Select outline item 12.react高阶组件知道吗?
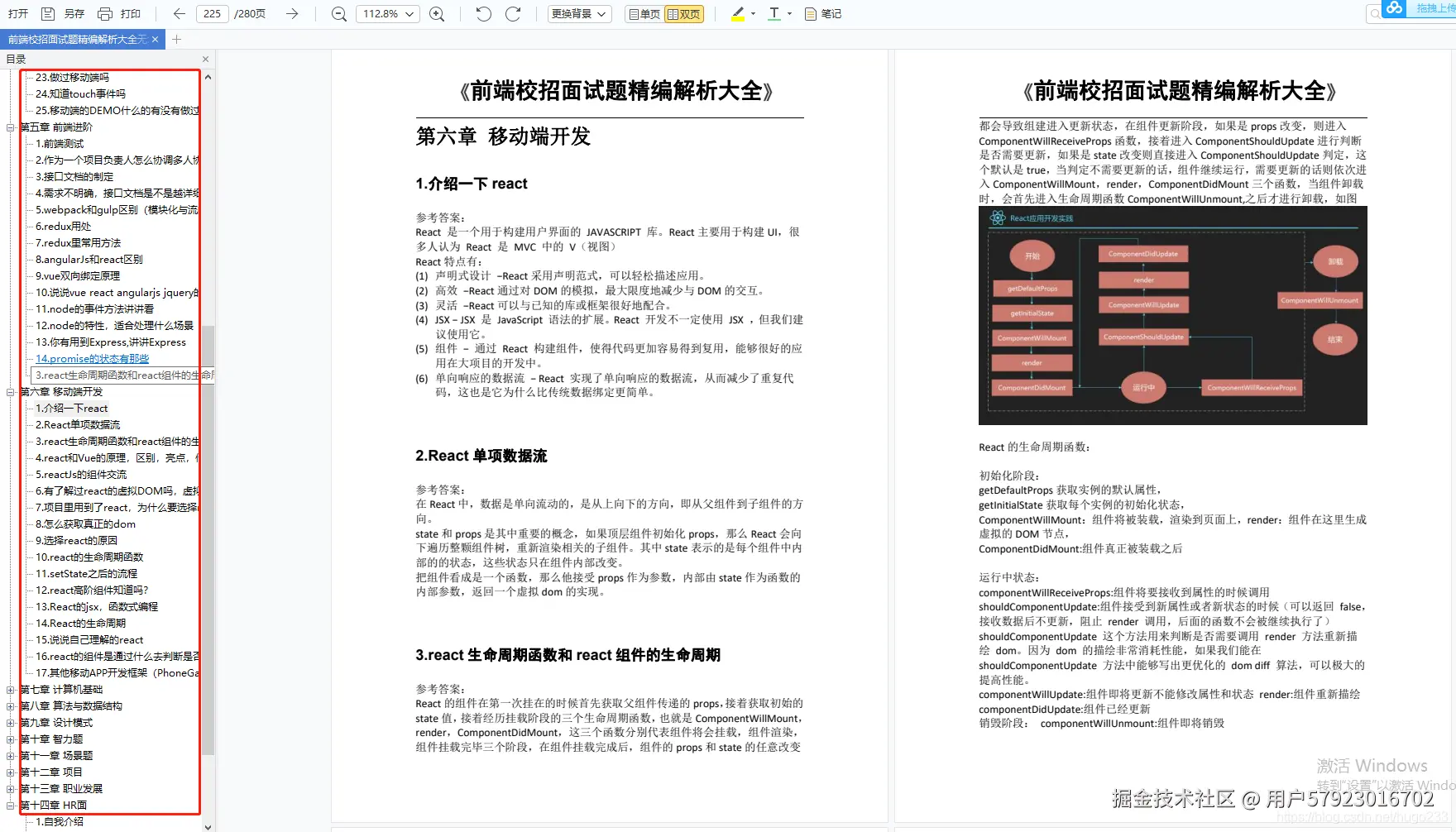The image size is (1456, 832). tap(92, 591)
